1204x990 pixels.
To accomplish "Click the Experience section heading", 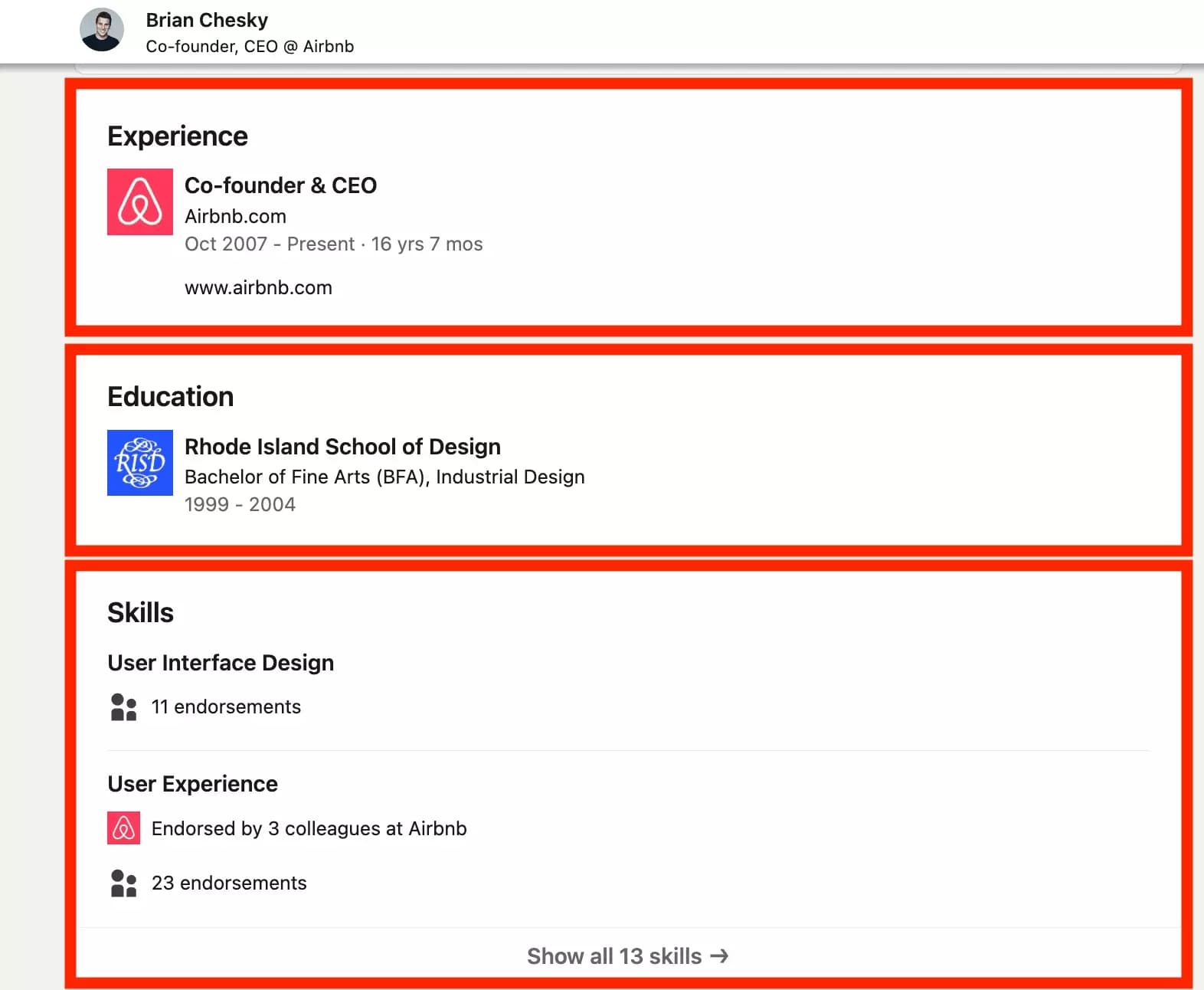I will tap(177, 136).
